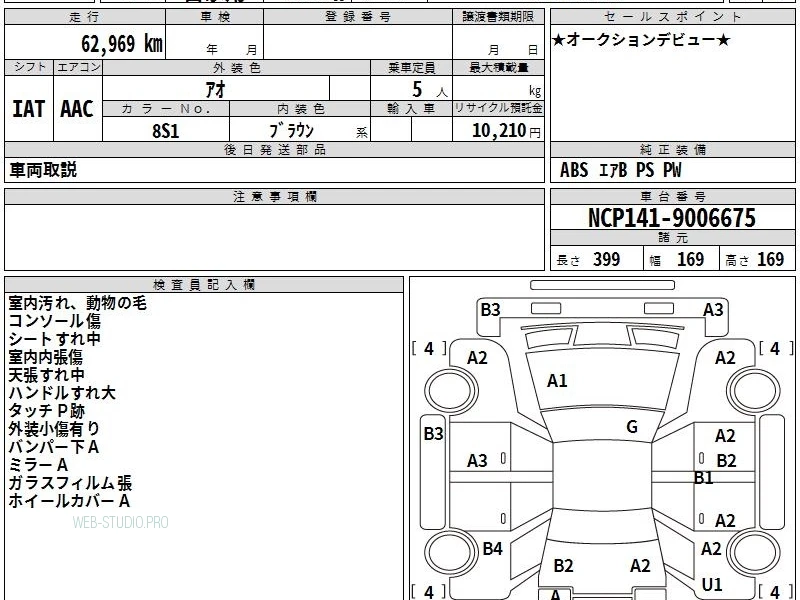Click the 車台番号 header

[672, 196]
